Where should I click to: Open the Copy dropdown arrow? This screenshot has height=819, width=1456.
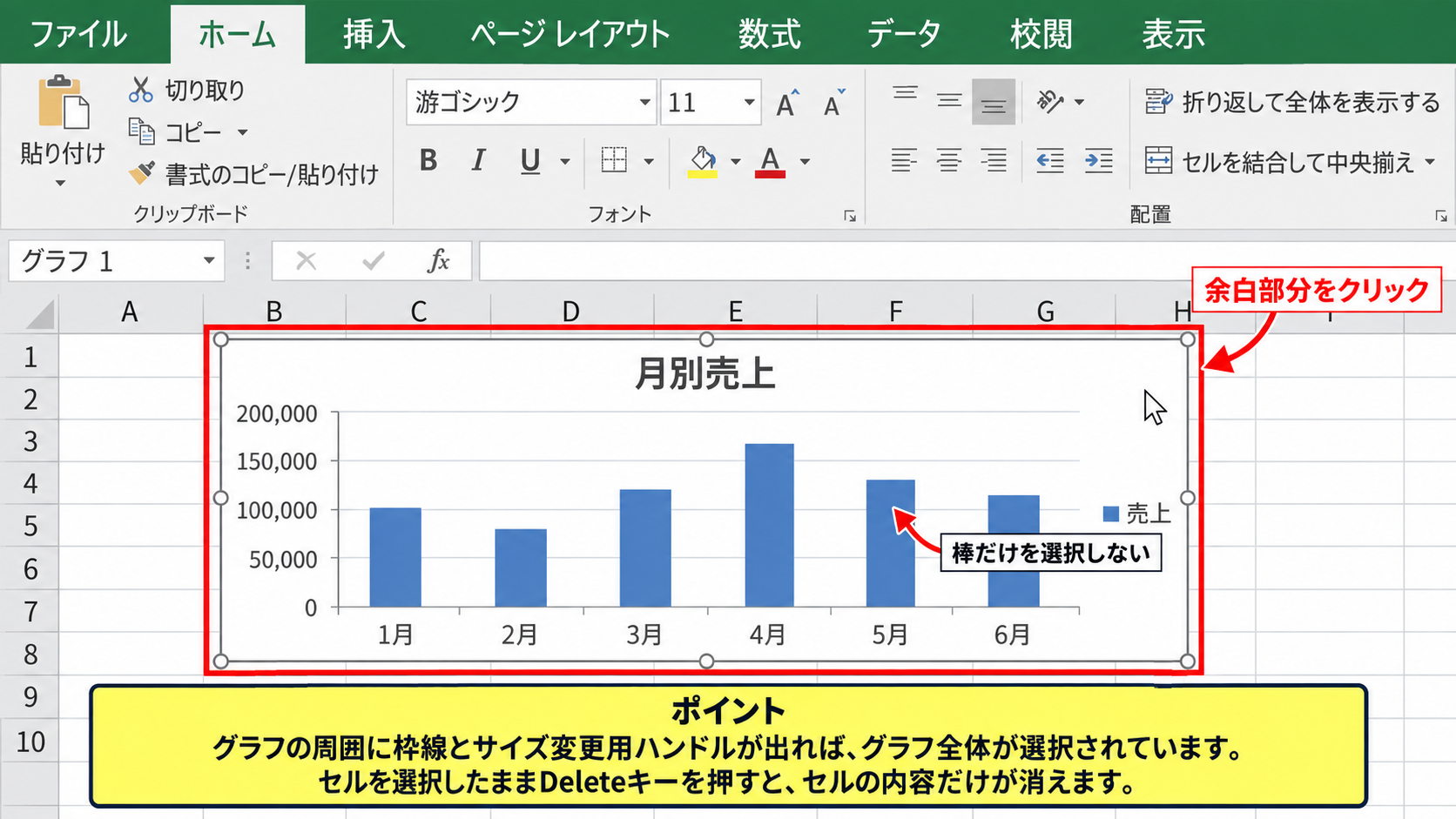tap(243, 132)
